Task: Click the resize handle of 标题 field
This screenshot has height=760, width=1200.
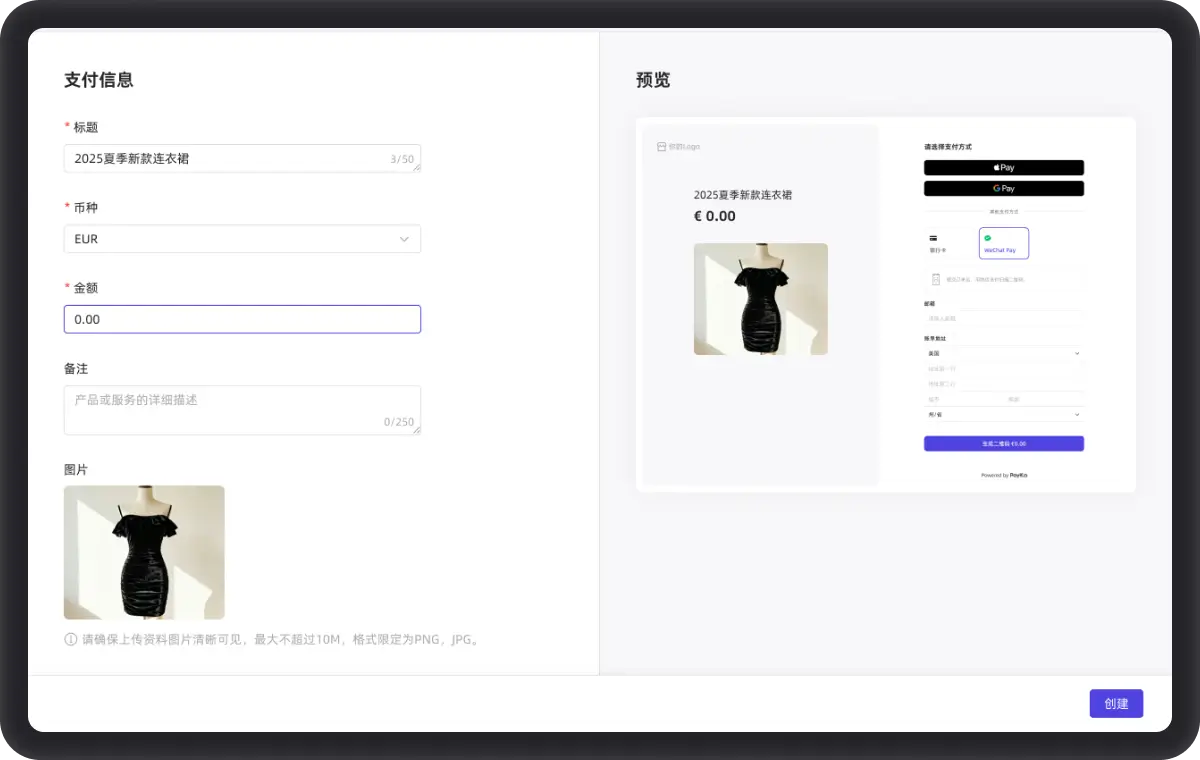Action: 416,168
